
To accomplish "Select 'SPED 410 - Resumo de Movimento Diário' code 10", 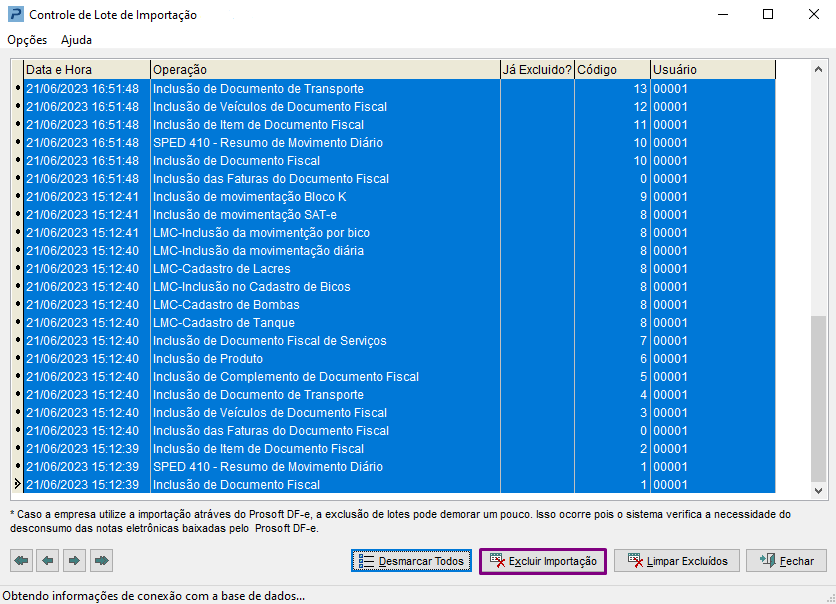I will point(399,143).
